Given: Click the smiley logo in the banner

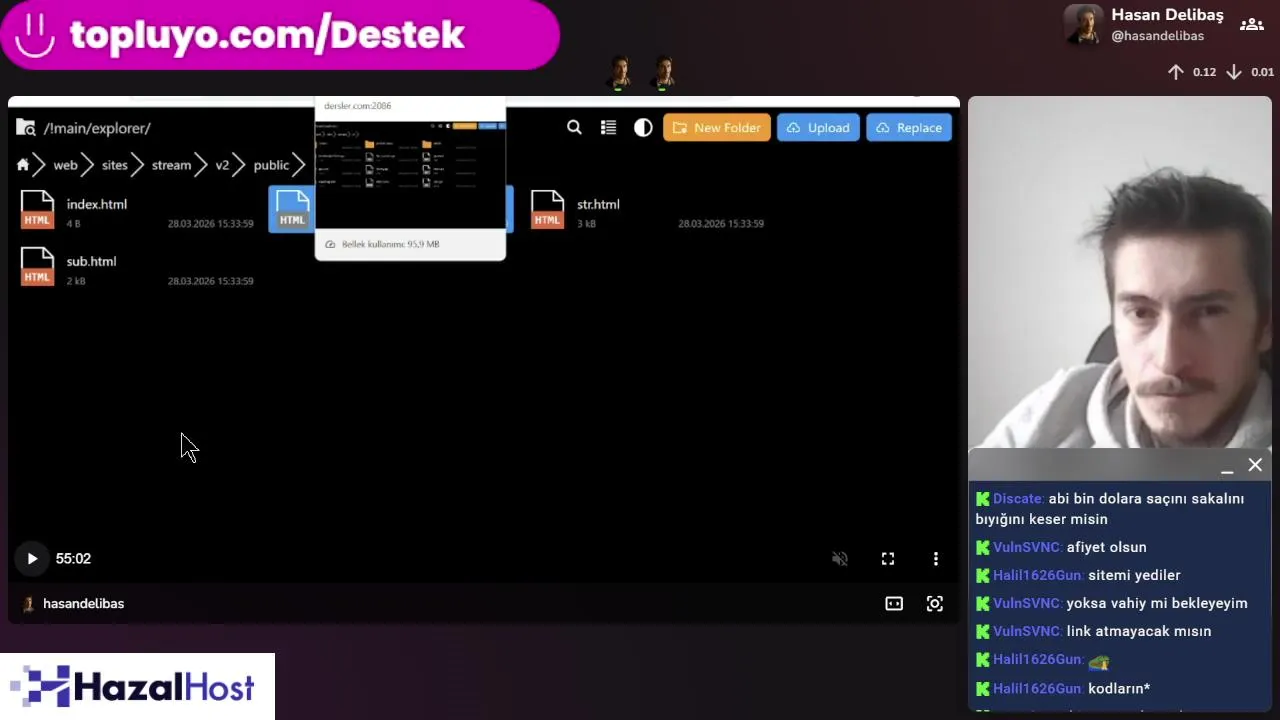Looking at the screenshot, I should click(x=35, y=35).
